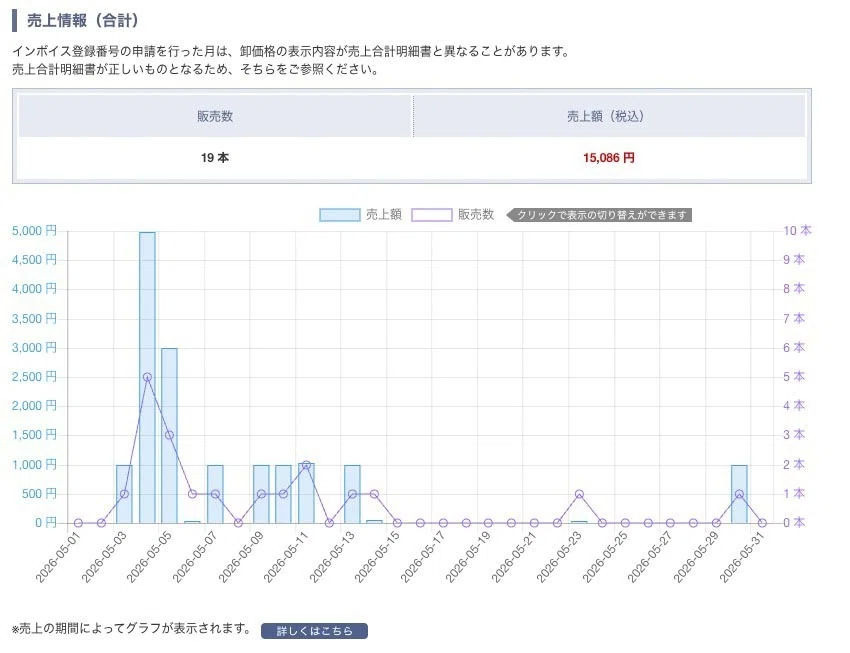This screenshot has height=653, width=850.
Task: Open the 詳しくはこちら button
Action: coord(314,631)
